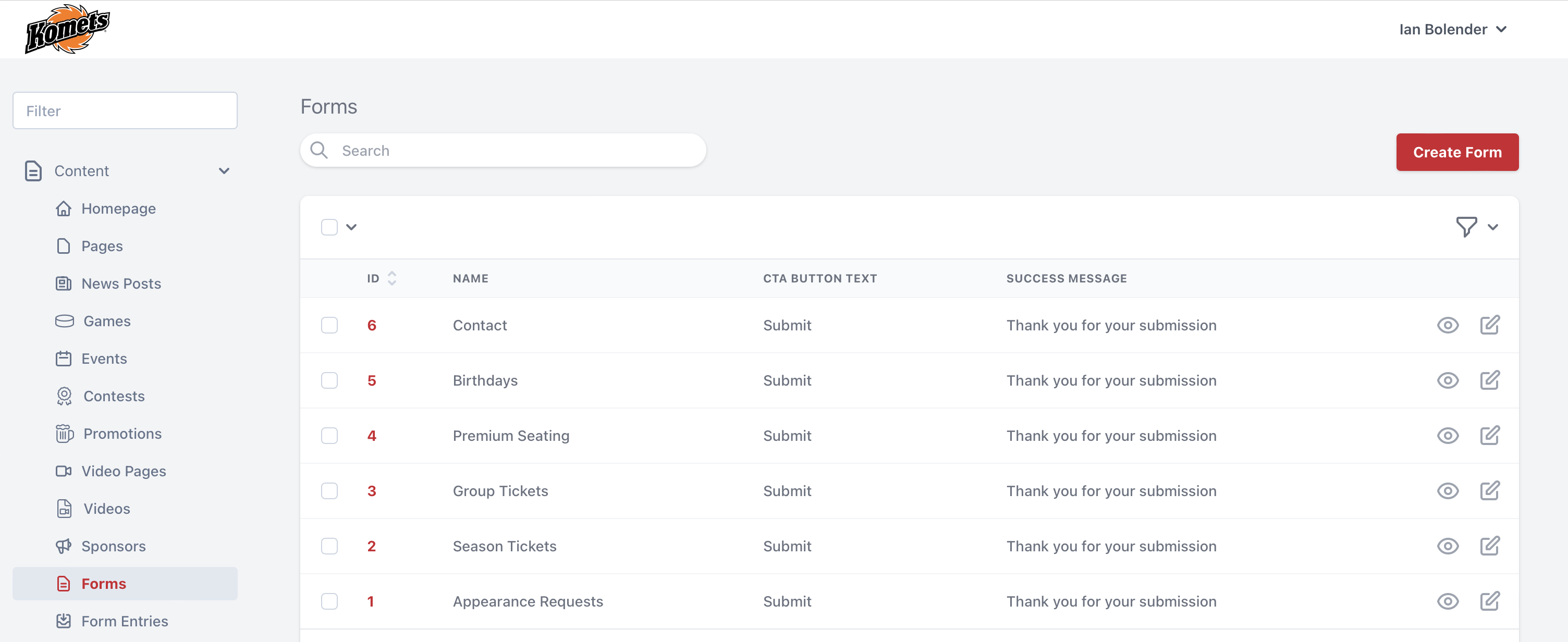Select the Premium Seating row checkbox

click(x=329, y=436)
